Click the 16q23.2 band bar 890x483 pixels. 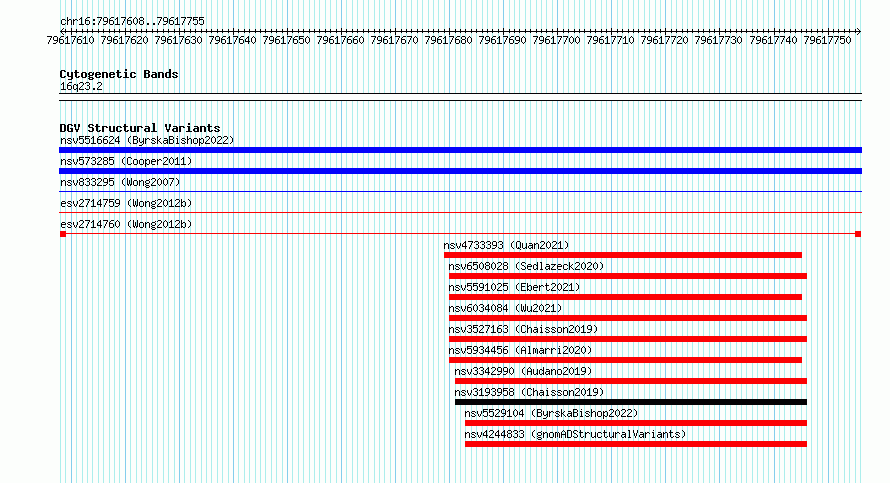click(x=460, y=97)
